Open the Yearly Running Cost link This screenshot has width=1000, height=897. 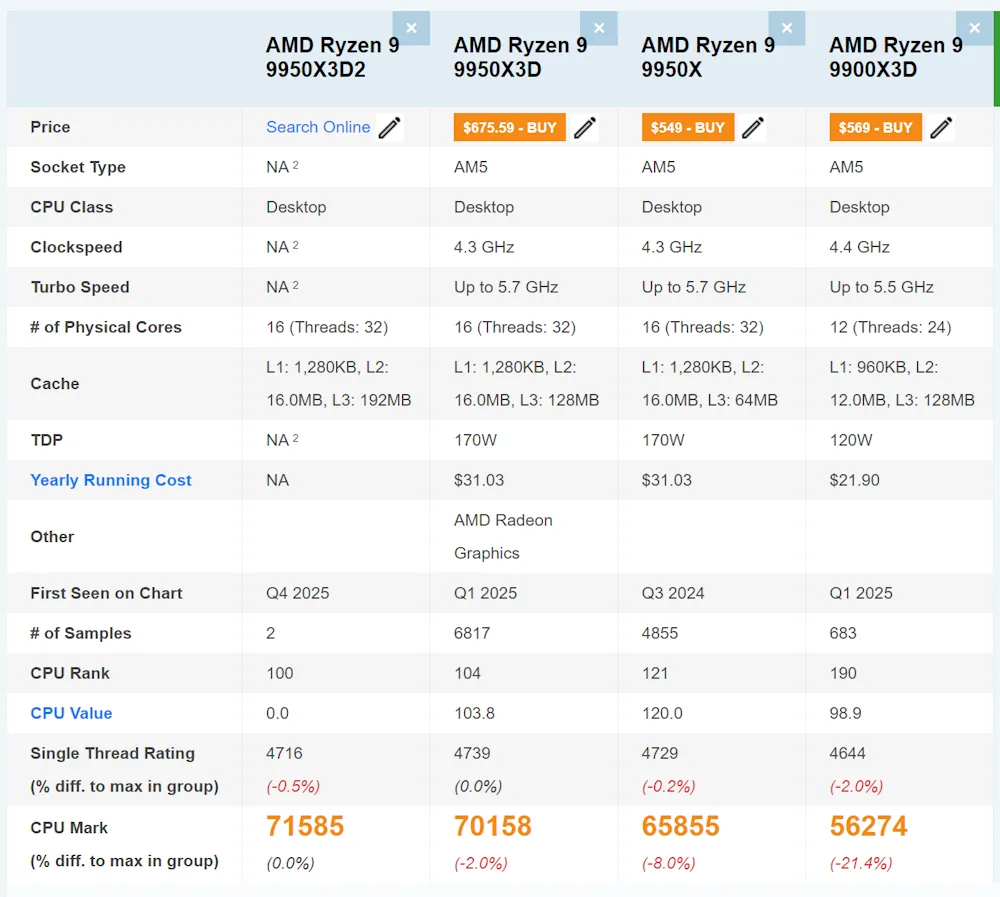click(111, 480)
